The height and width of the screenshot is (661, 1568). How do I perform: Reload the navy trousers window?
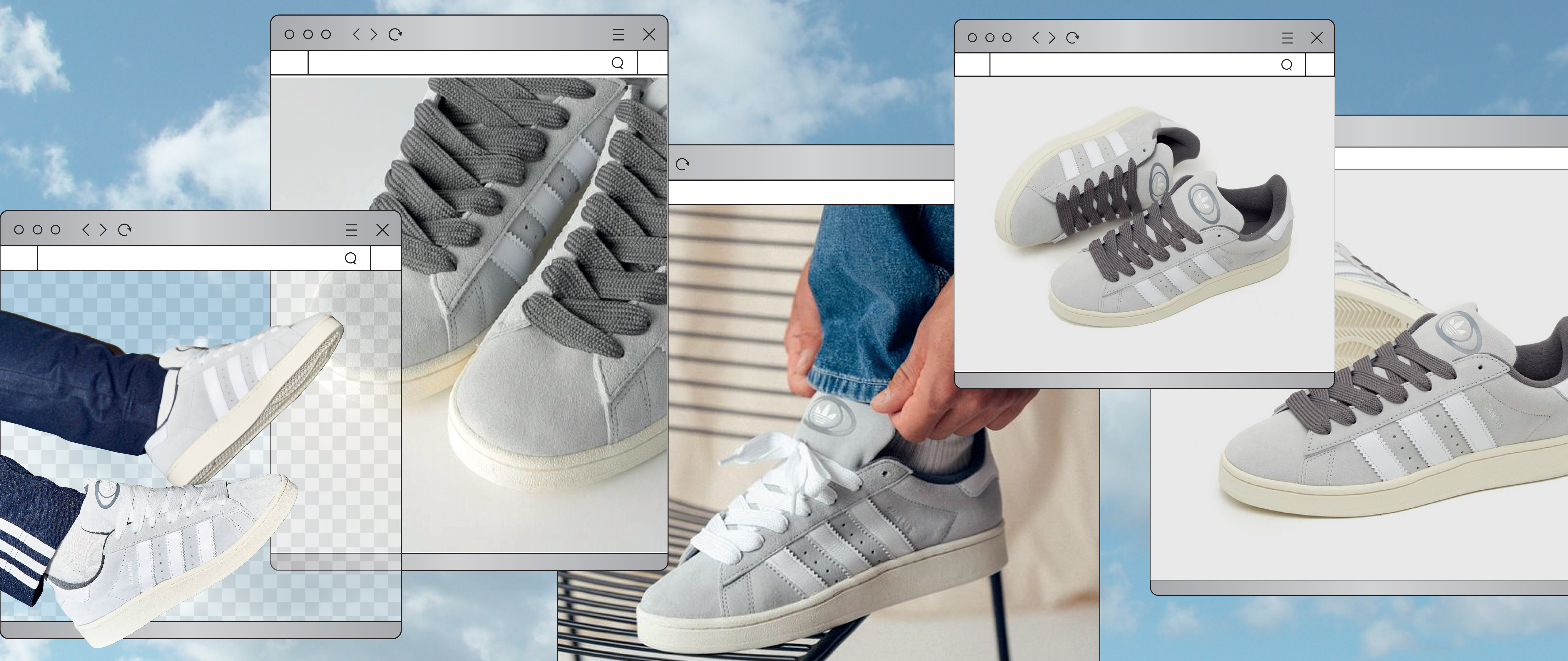[125, 229]
